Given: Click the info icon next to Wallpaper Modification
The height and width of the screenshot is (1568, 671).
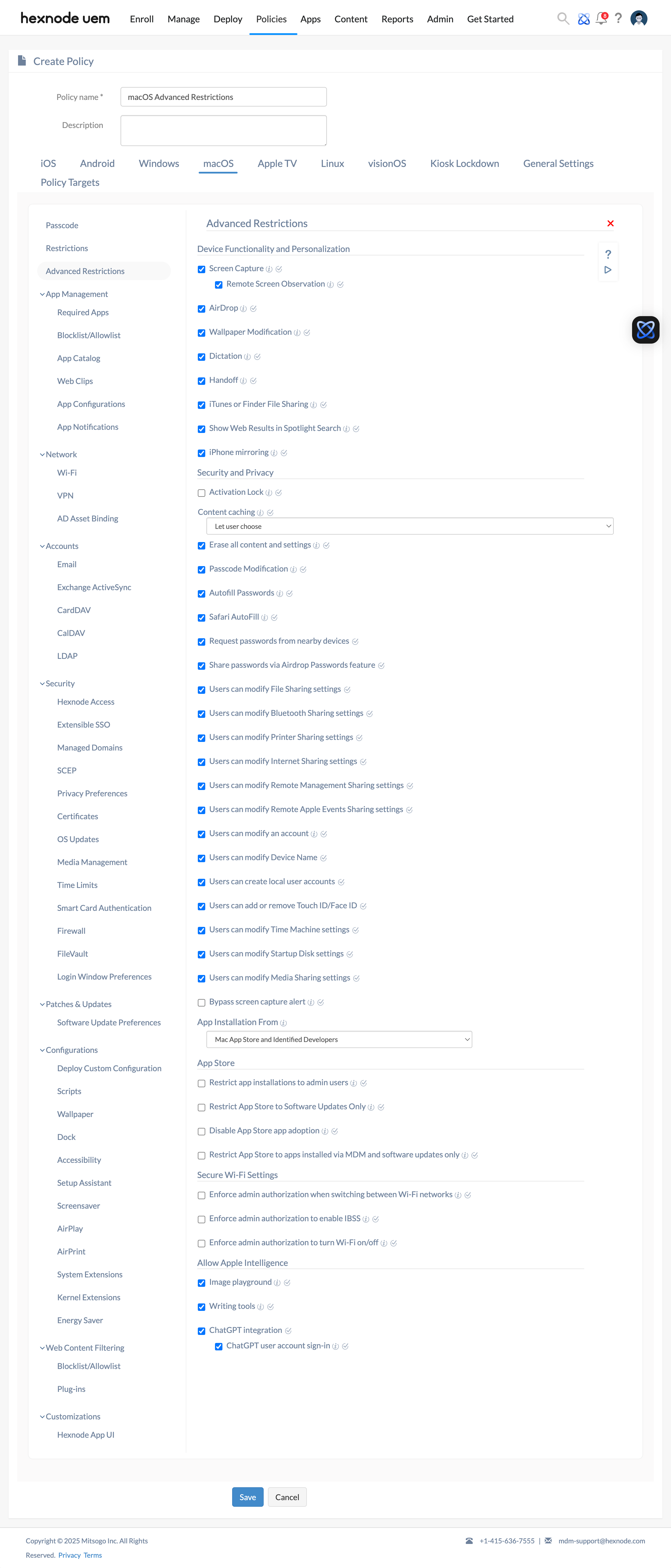Looking at the screenshot, I should point(297,332).
